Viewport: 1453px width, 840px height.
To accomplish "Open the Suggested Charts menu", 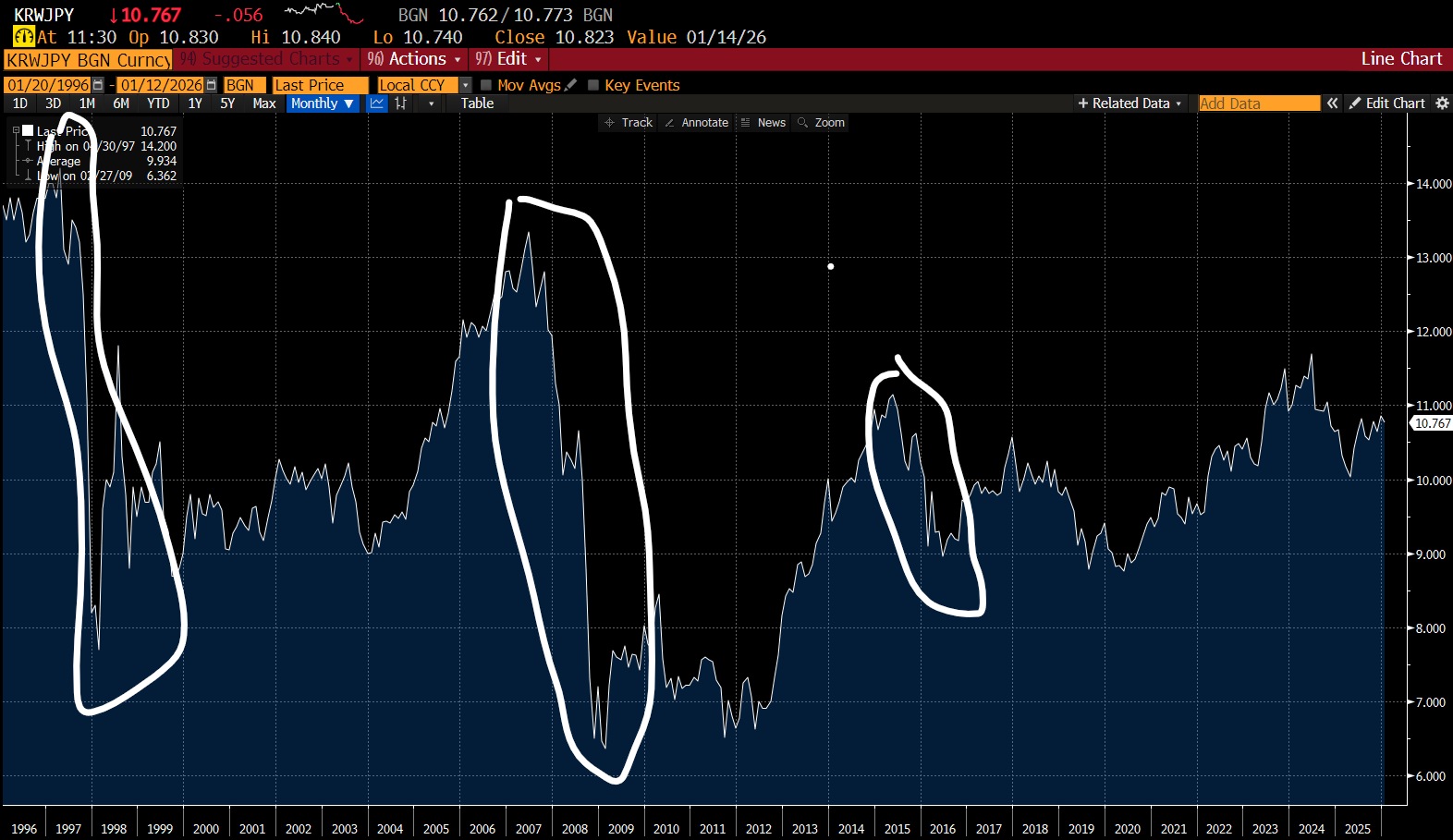I will click(x=266, y=59).
